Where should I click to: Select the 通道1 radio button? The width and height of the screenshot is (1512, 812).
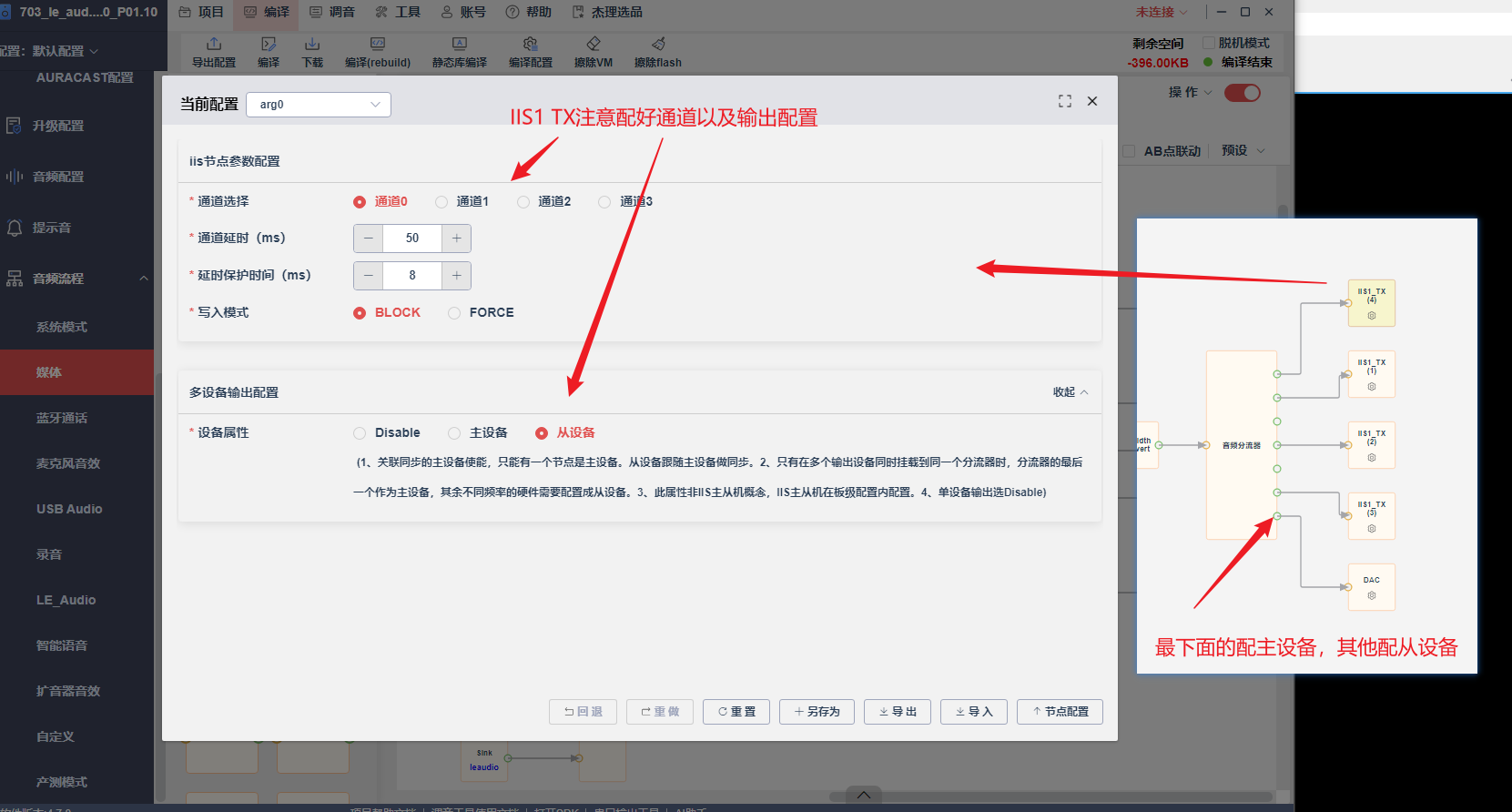point(441,202)
